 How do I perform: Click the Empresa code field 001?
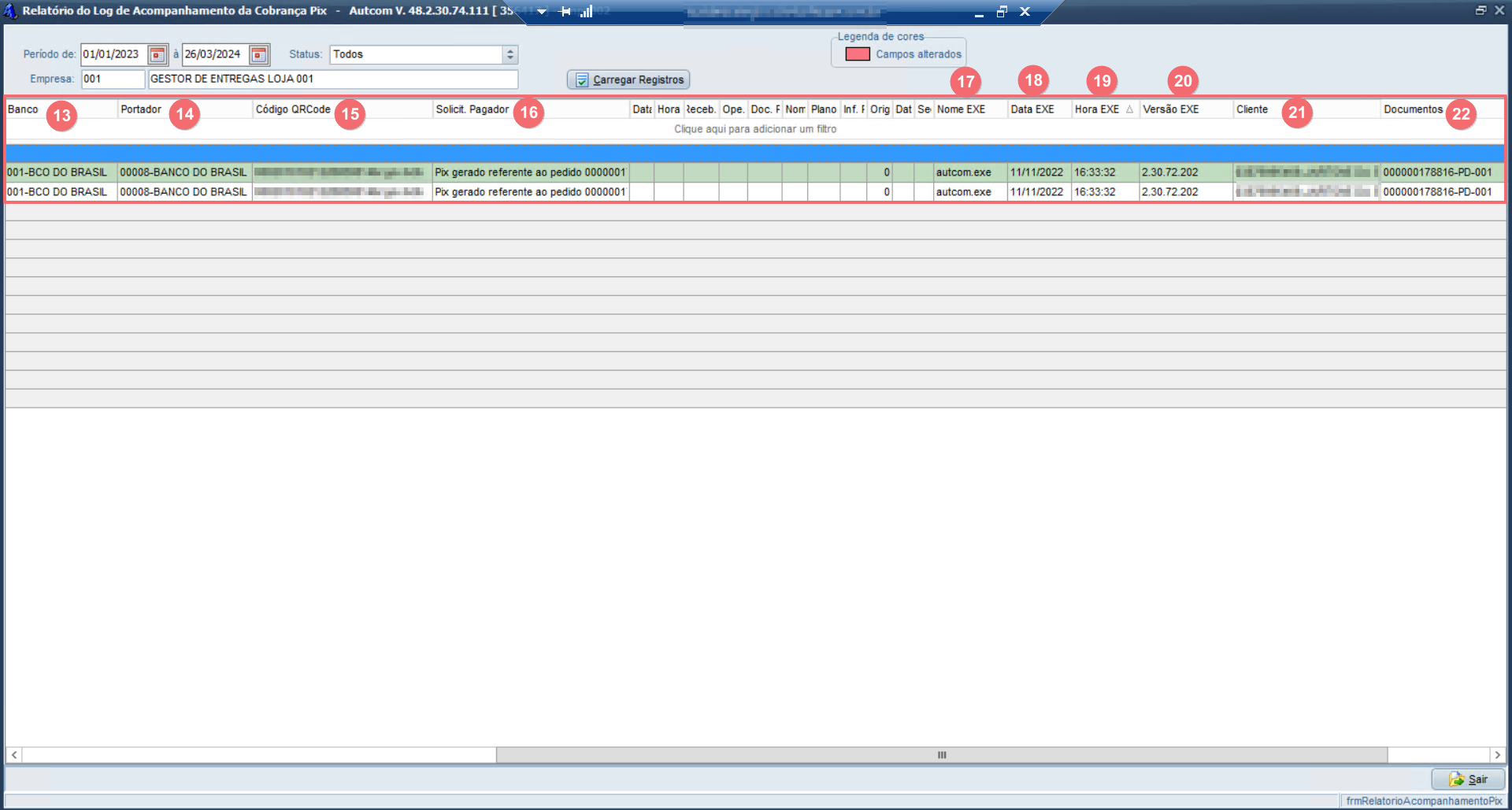[113, 79]
